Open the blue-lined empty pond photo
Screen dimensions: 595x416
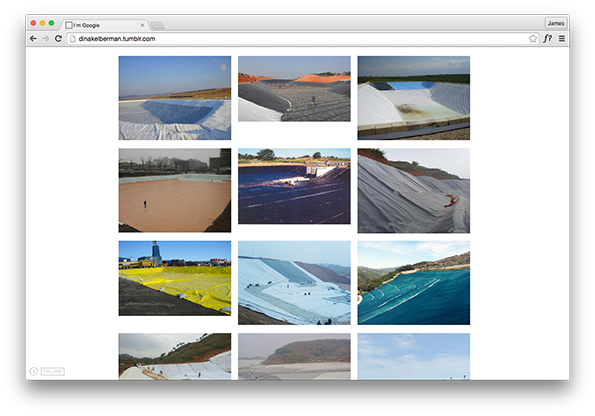pos(175,98)
